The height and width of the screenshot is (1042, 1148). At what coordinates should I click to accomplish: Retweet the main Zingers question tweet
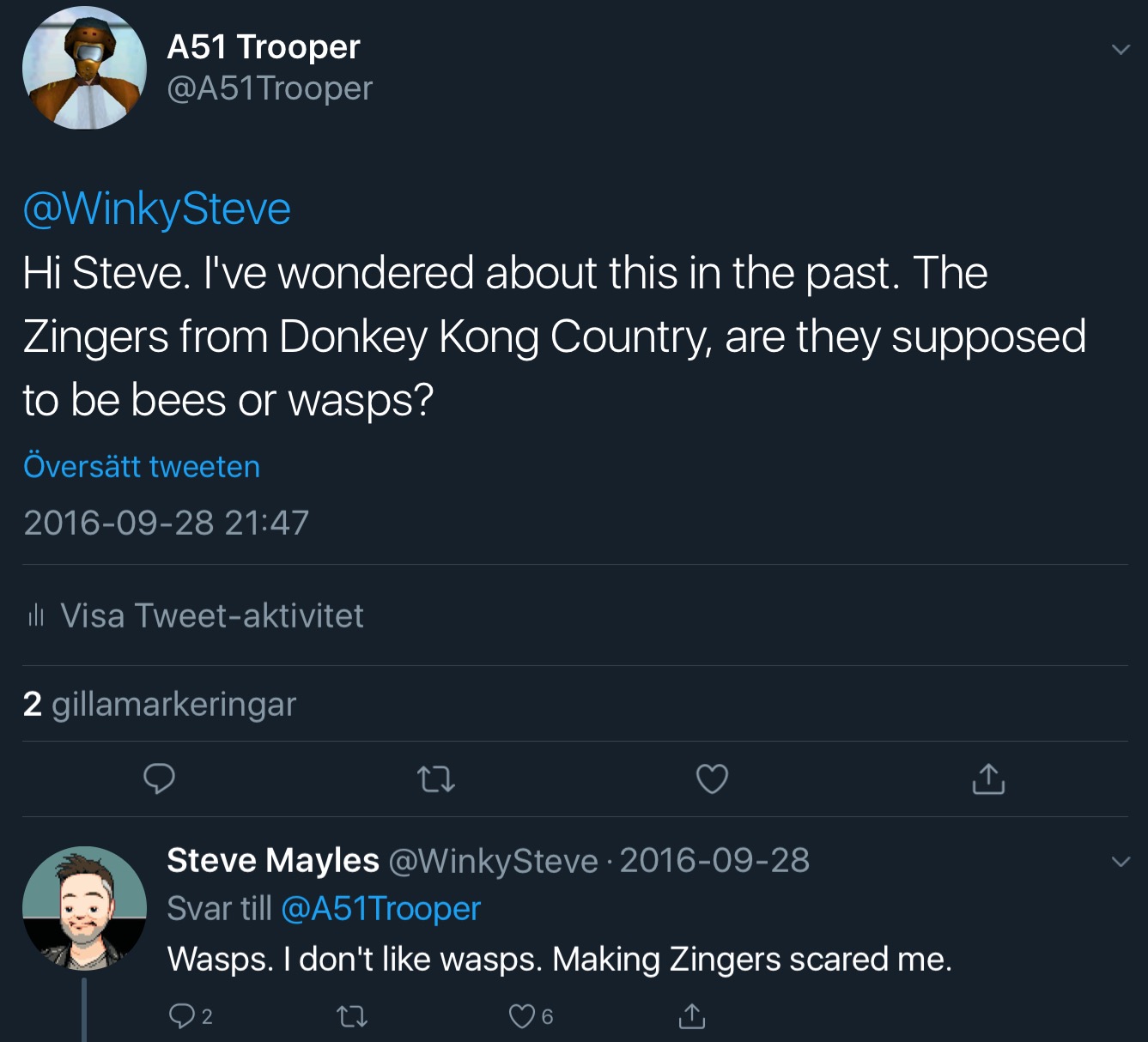pyautogui.click(x=435, y=779)
